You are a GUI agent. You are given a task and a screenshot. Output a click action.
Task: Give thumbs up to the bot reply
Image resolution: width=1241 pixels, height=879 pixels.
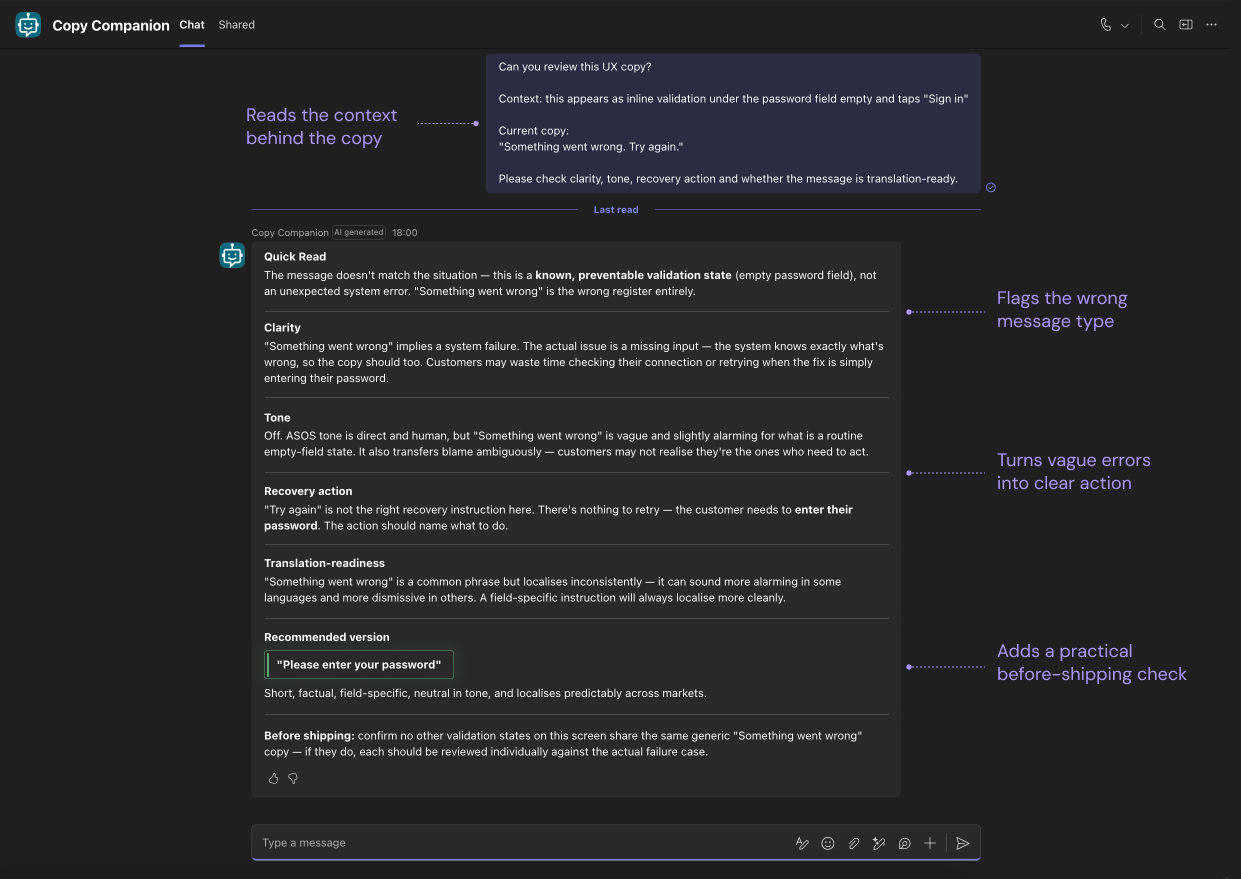click(274, 778)
